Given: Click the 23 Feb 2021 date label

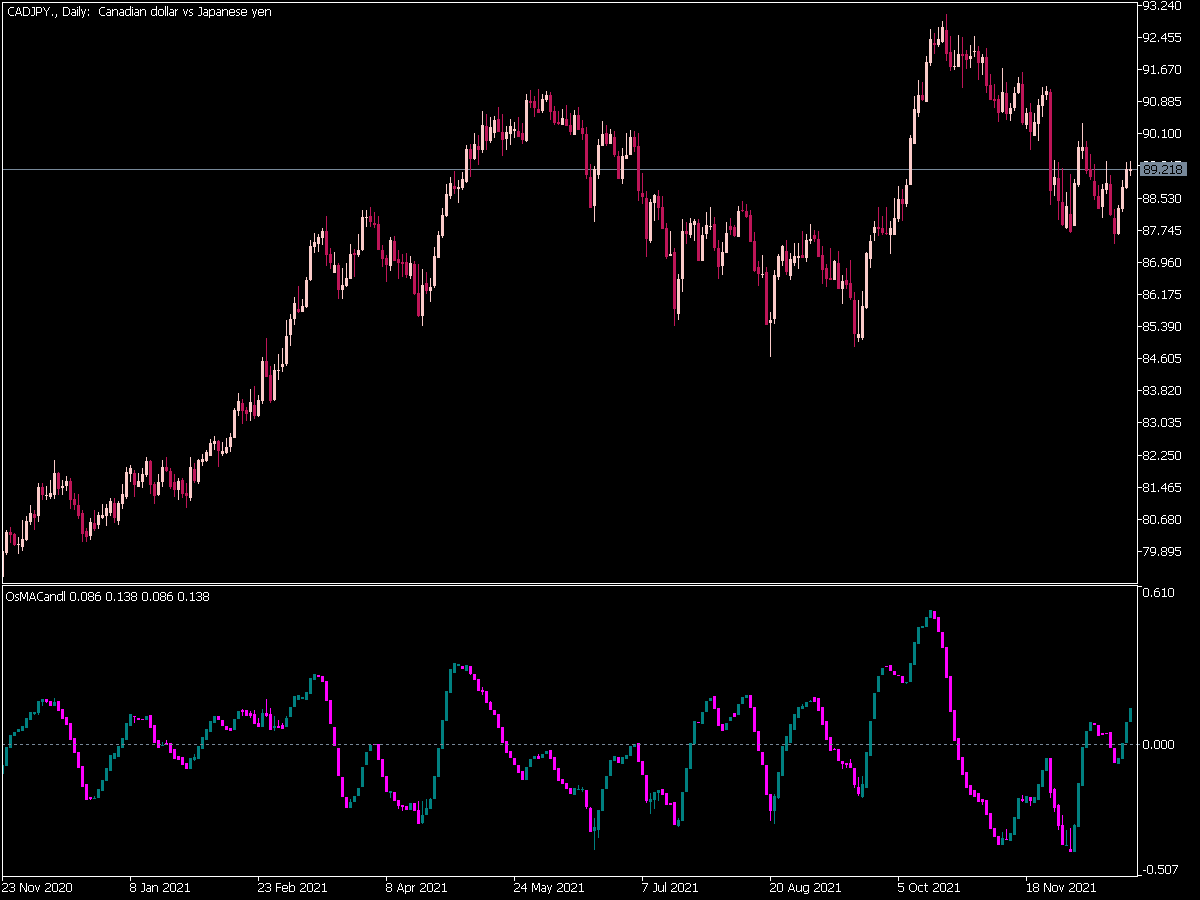Looking at the screenshot, I should [293, 887].
